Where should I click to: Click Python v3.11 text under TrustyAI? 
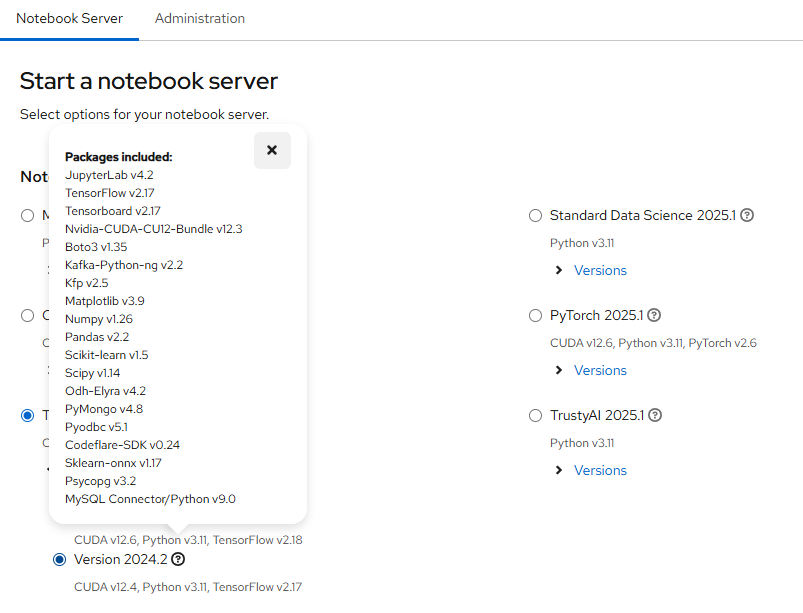point(582,442)
